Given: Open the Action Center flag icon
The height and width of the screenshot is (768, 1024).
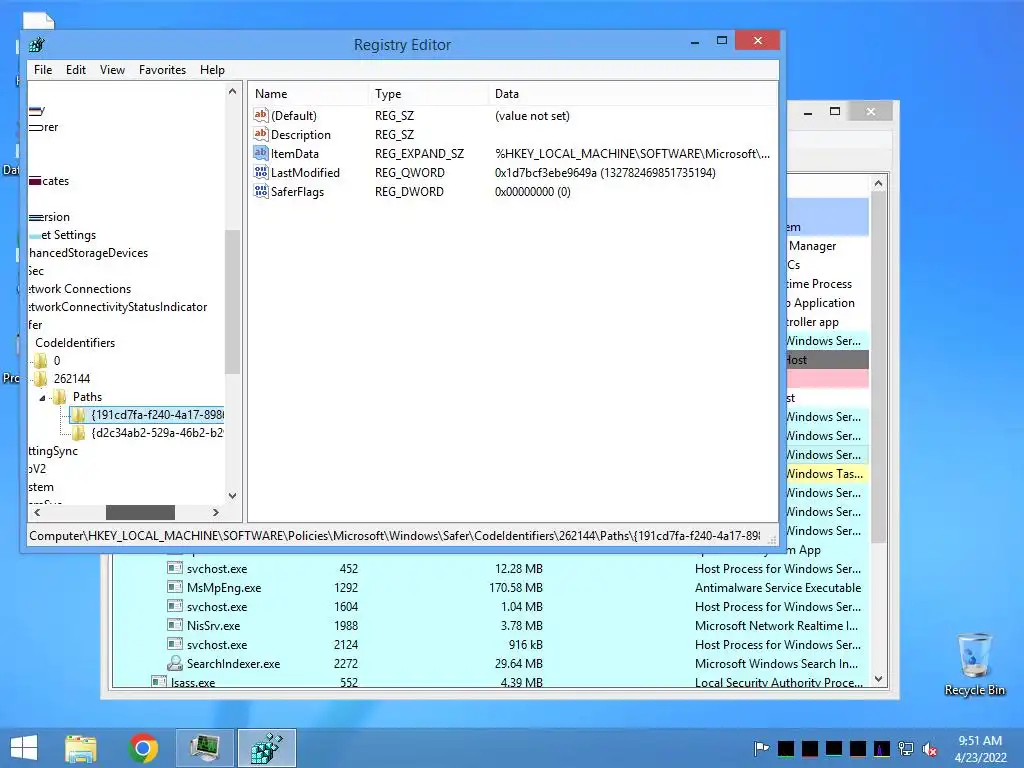Looking at the screenshot, I should pos(761,748).
